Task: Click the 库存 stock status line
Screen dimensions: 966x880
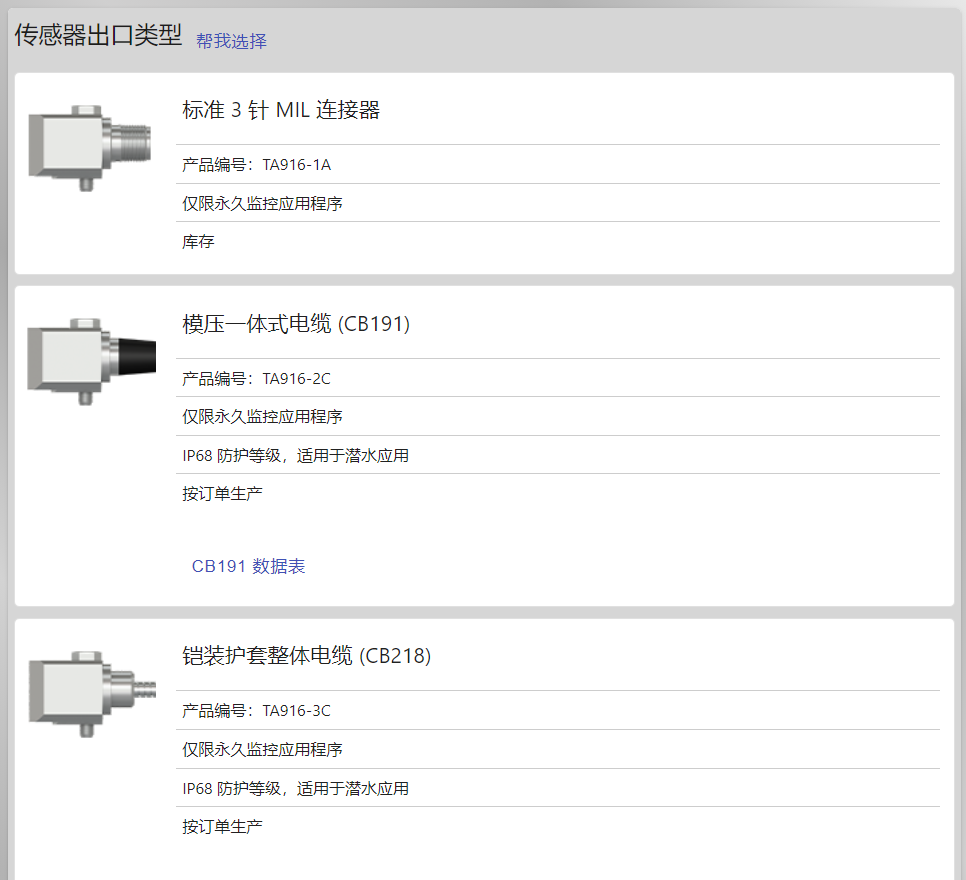Action: click(x=198, y=242)
